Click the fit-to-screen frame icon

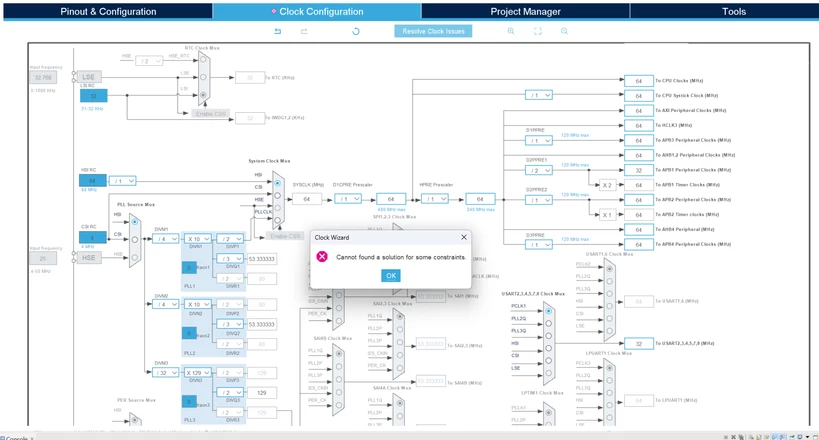537,31
